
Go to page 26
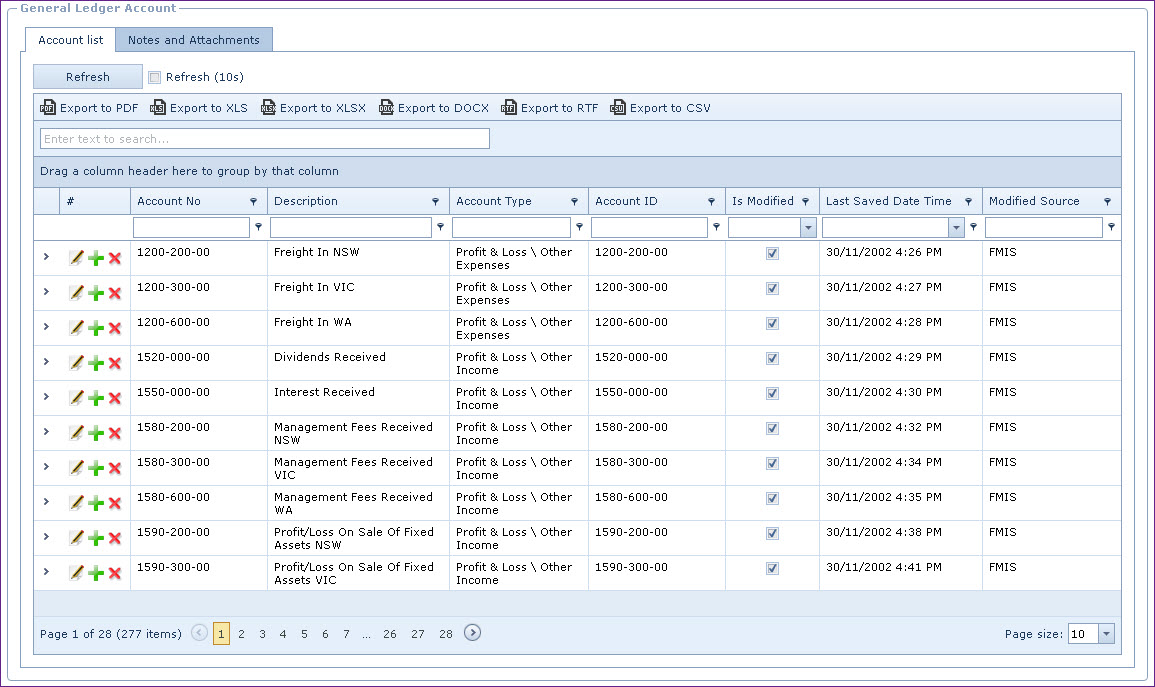pyautogui.click(x=390, y=634)
